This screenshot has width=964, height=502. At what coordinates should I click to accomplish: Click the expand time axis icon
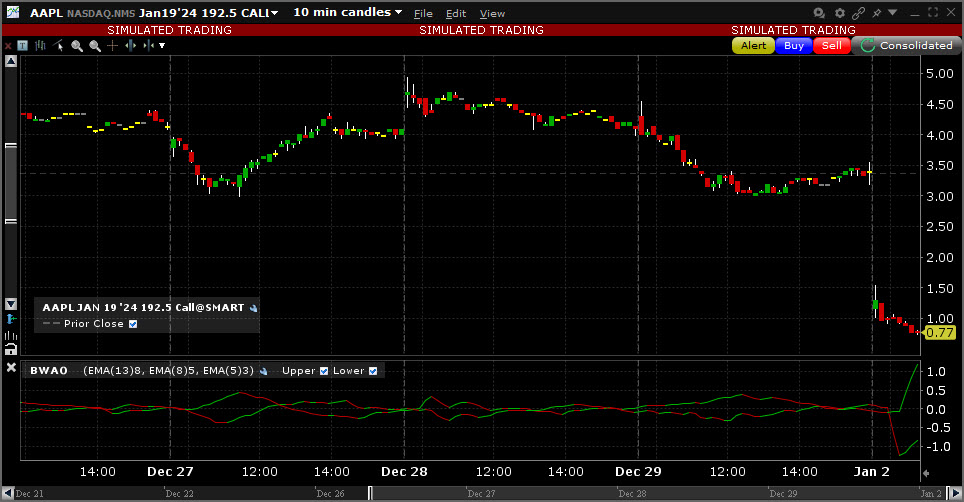(130, 45)
